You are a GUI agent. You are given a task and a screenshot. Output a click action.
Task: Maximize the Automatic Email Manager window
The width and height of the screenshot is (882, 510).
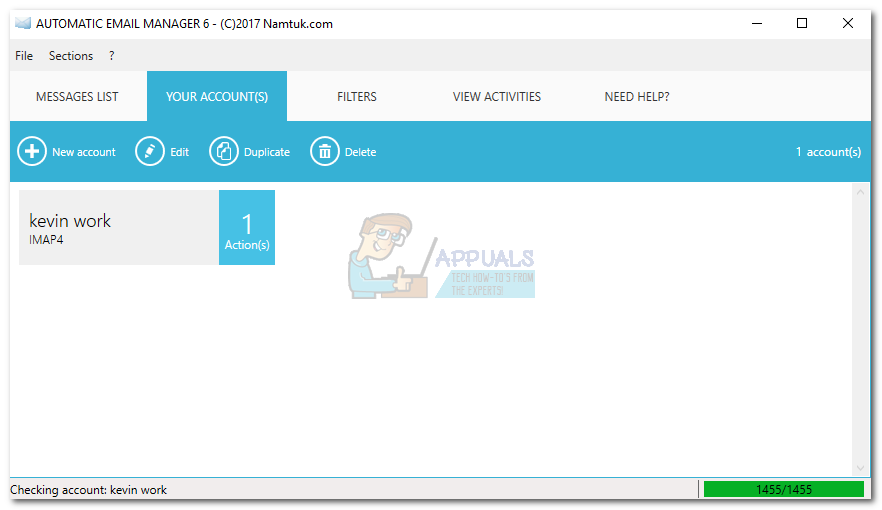click(x=802, y=23)
